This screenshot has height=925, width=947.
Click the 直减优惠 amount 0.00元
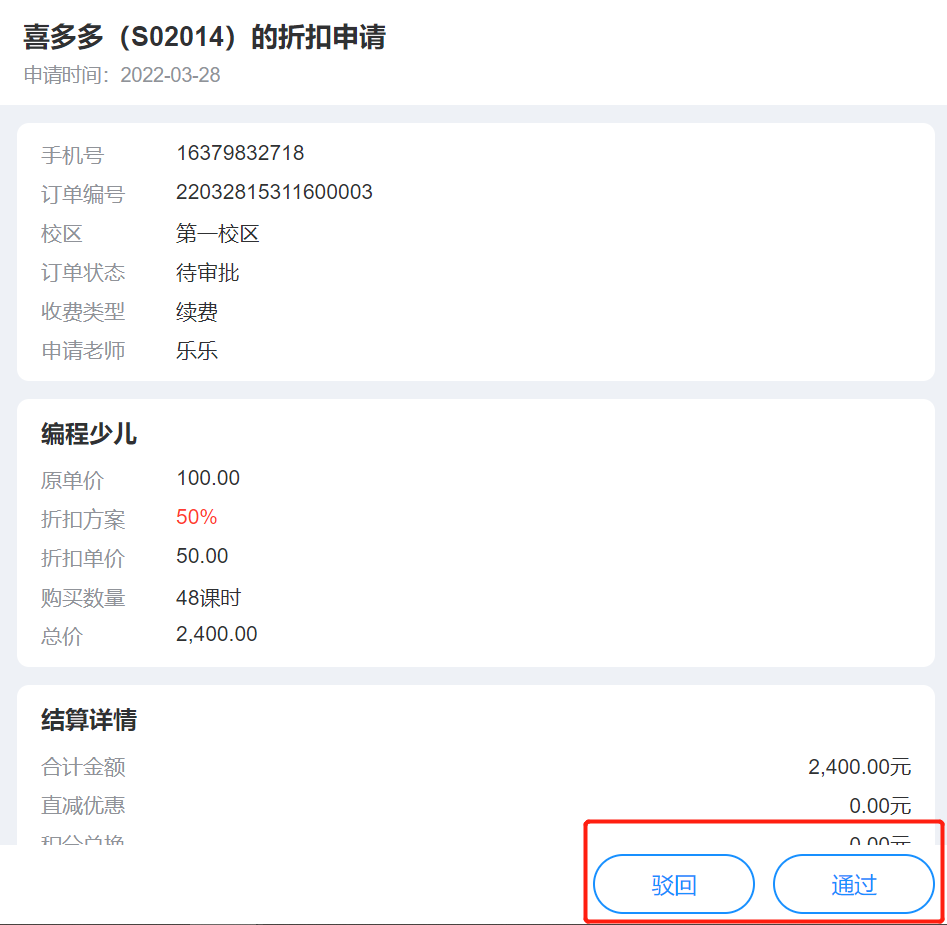tap(880, 805)
